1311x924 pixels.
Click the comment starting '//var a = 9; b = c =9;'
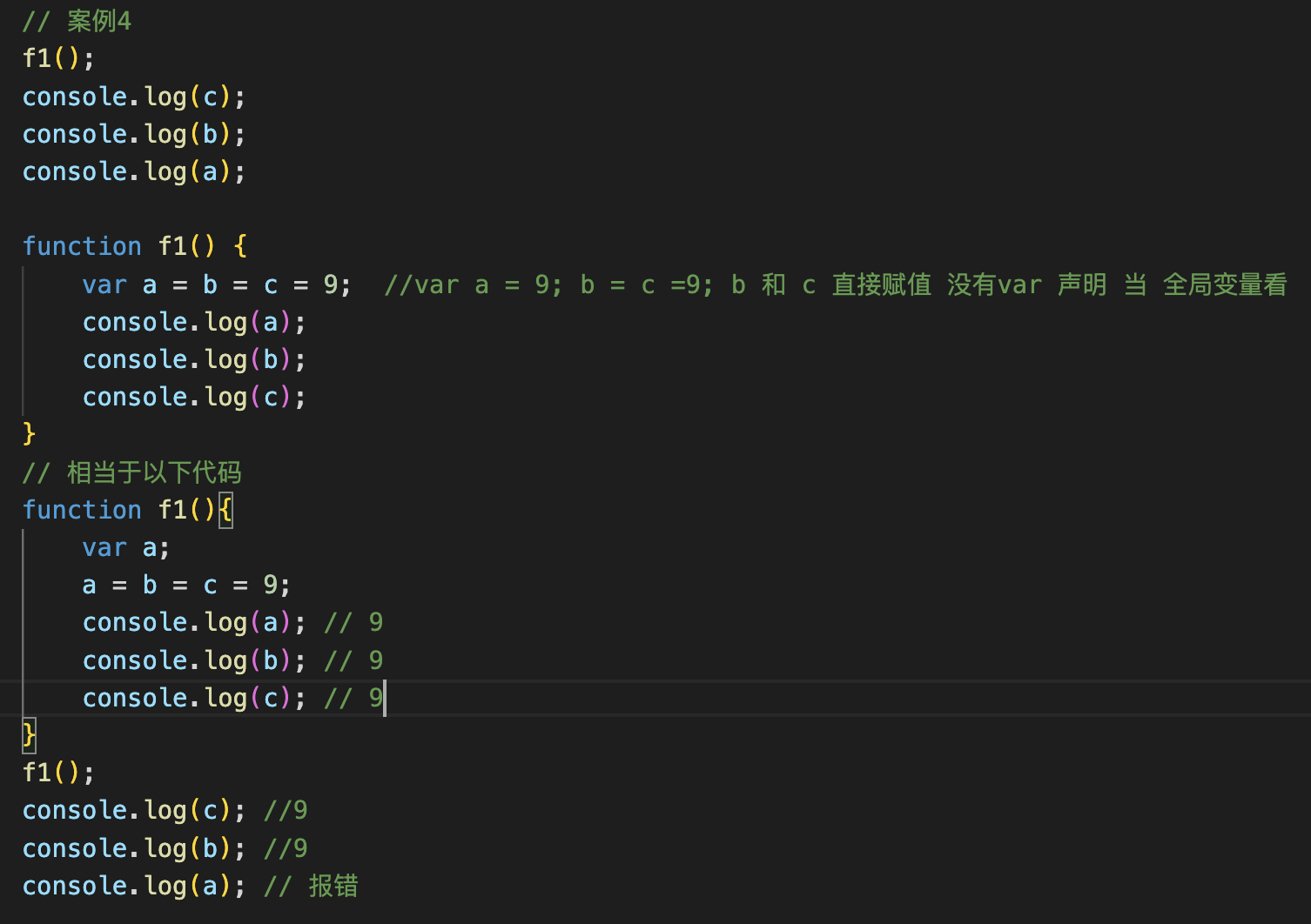[836, 285]
